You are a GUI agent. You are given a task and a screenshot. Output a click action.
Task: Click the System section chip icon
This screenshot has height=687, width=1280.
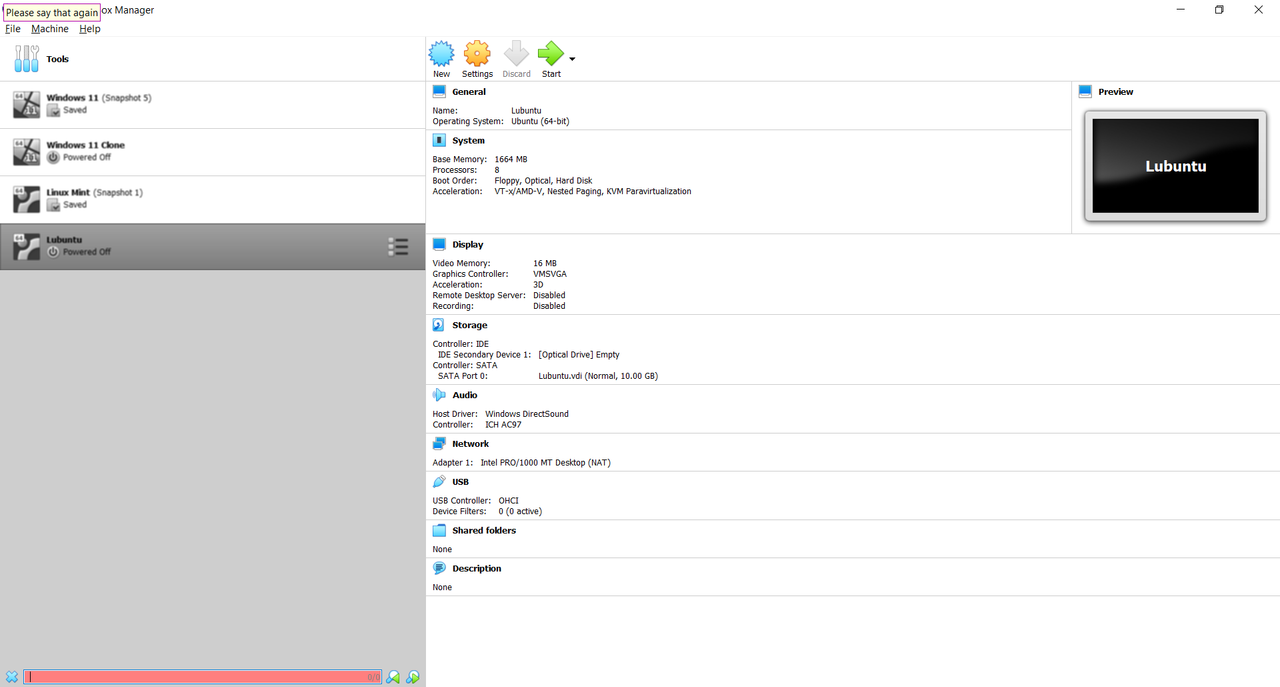pyautogui.click(x=439, y=140)
